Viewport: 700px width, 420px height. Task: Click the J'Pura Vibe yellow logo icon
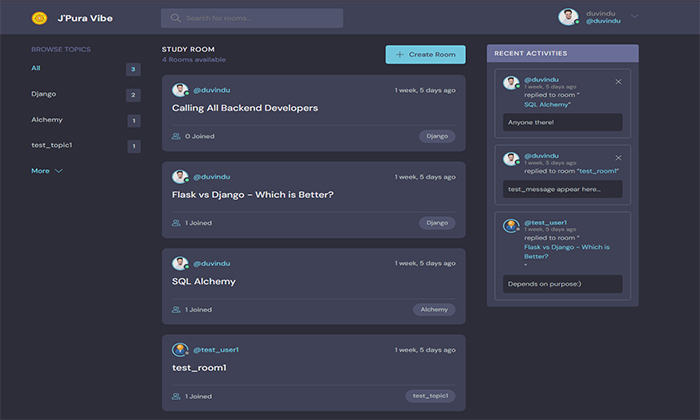[39, 18]
